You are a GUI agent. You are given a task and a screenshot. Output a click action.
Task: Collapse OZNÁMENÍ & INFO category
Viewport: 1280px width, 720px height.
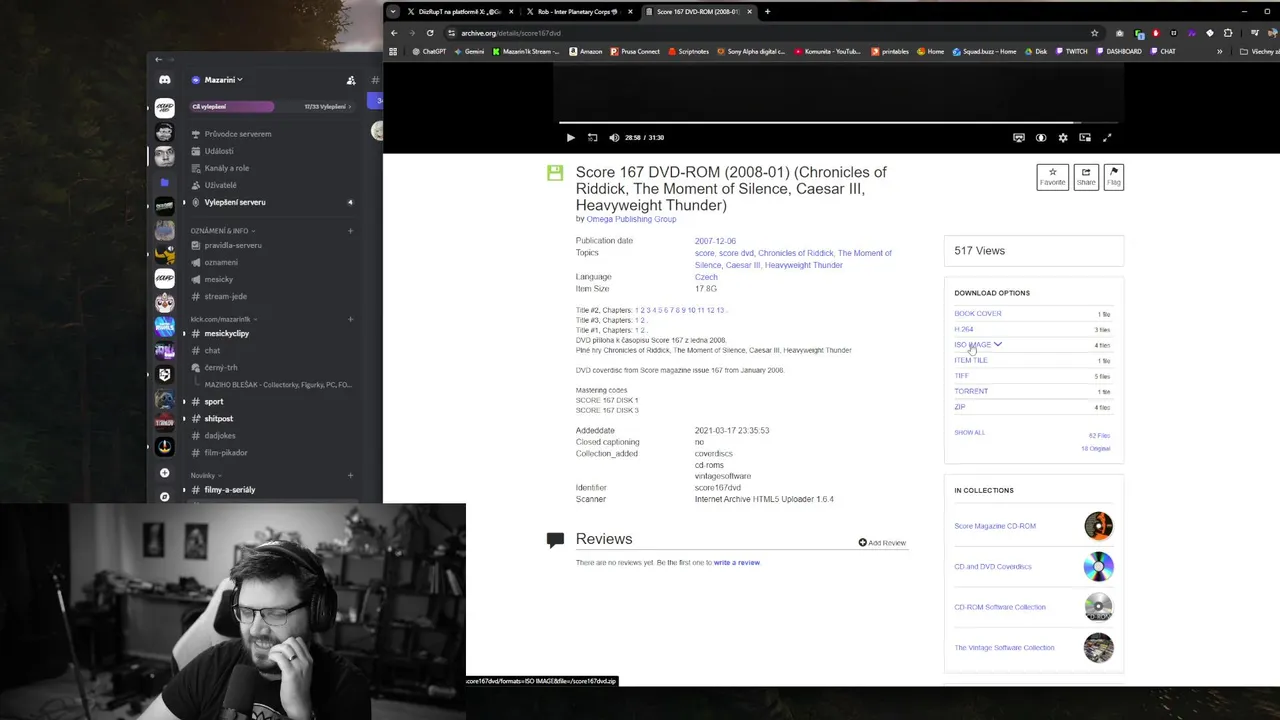coord(222,231)
